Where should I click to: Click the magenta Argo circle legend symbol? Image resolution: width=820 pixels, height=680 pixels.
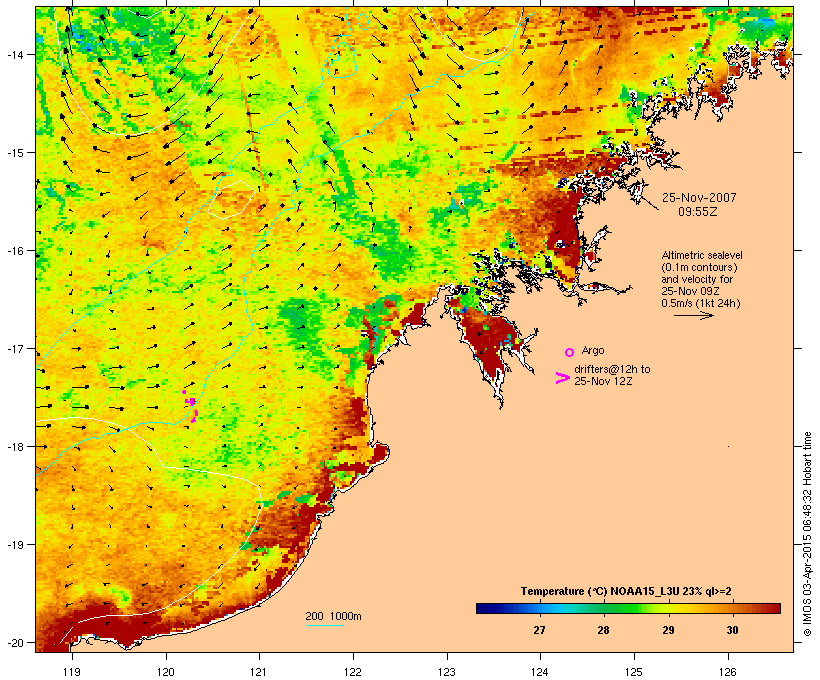click(569, 352)
